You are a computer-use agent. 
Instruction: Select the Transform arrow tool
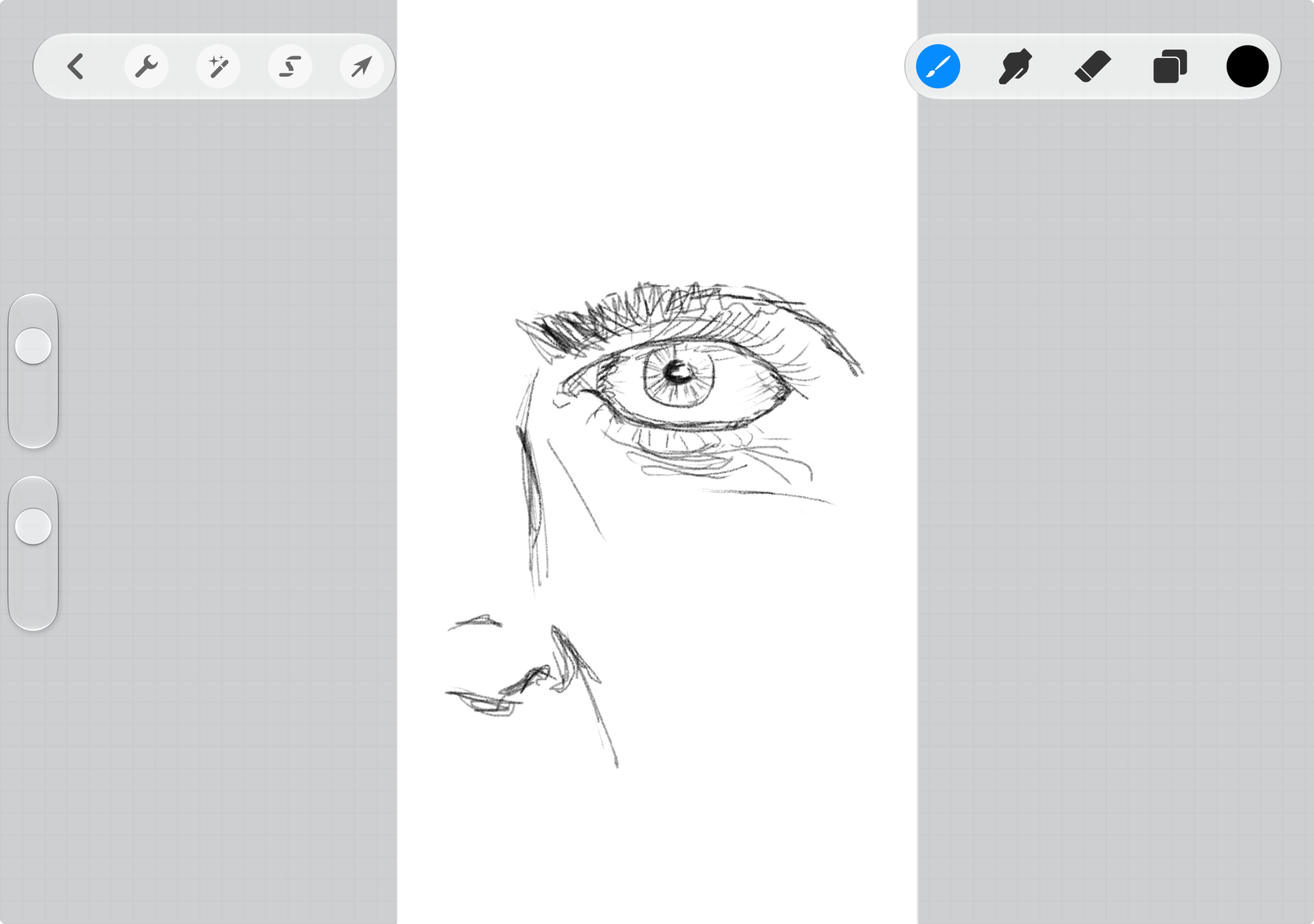pyautogui.click(x=362, y=66)
